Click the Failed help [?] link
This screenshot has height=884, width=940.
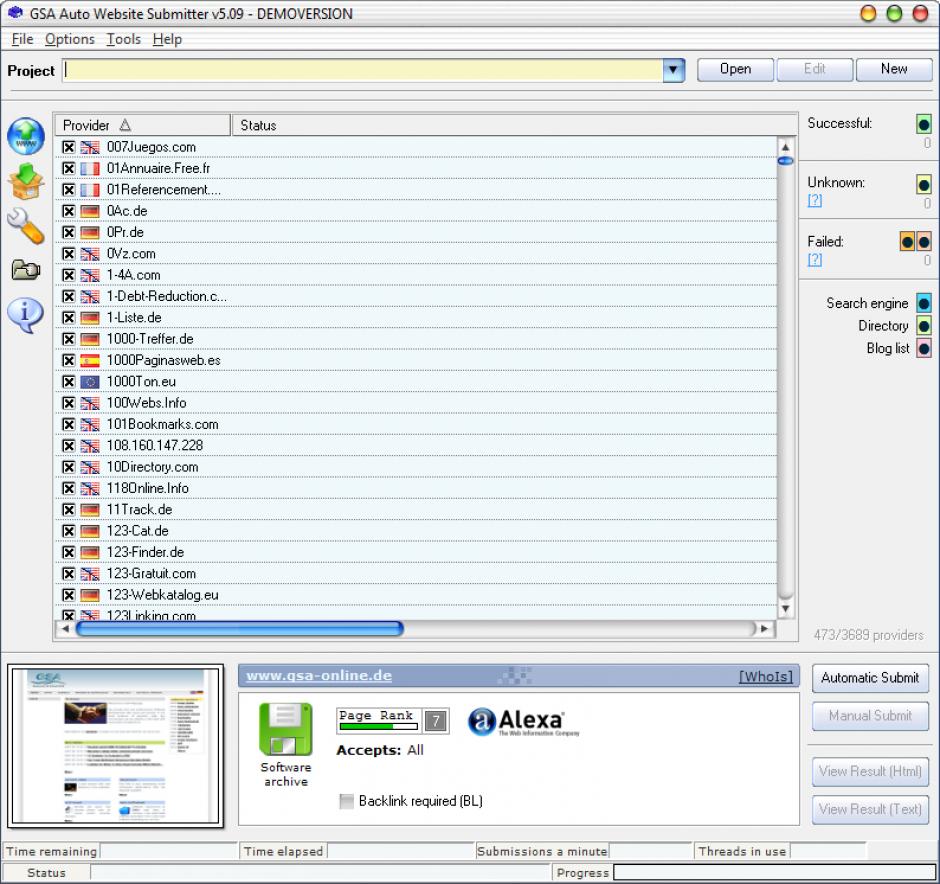coord(815,260)
